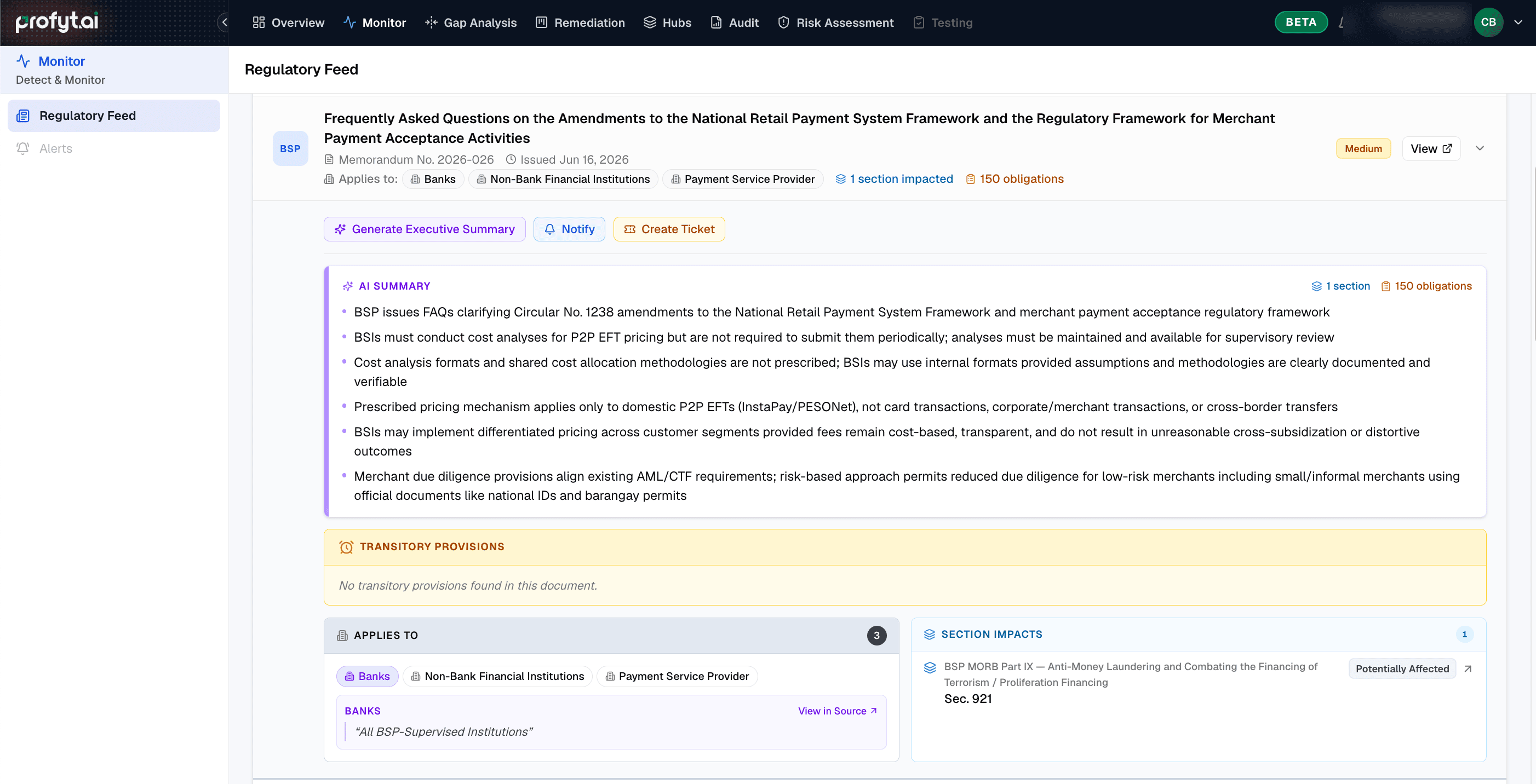Click '1 section' in the AI Summary panel

coord(1340,286)
